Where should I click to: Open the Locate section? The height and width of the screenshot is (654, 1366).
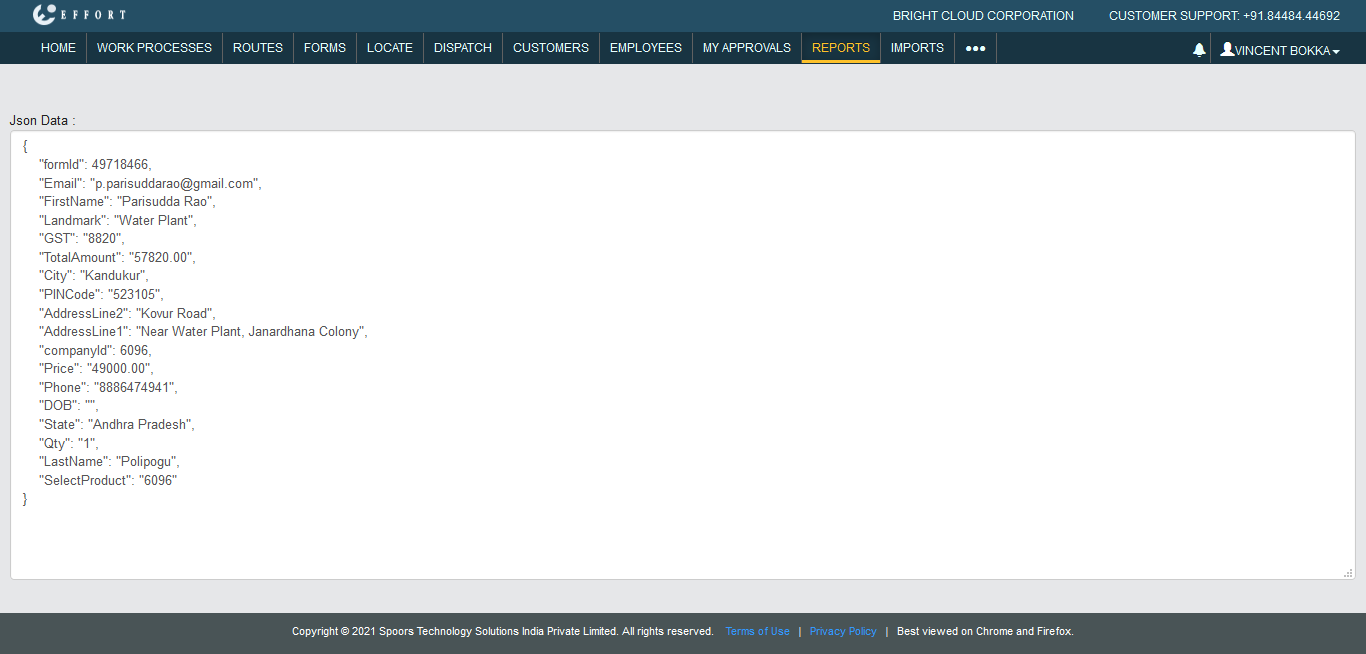(390, 48)
